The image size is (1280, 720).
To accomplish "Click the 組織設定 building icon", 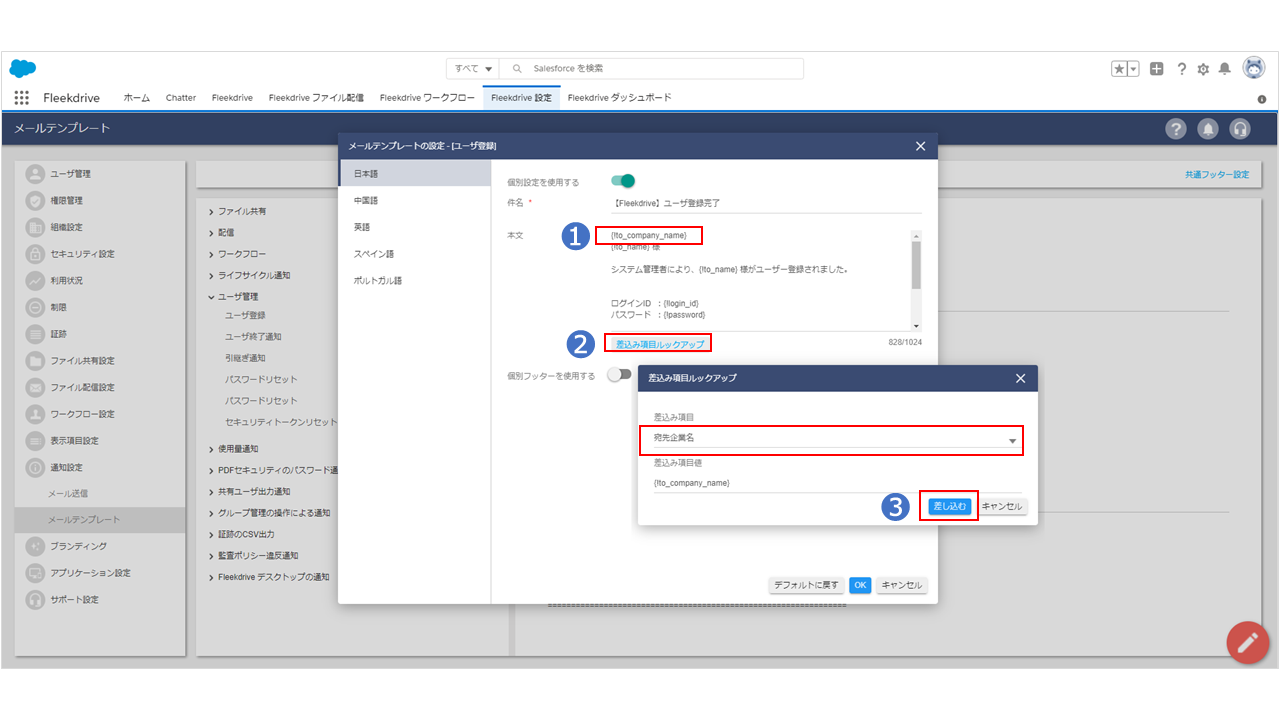I will [x=36, y=227].
